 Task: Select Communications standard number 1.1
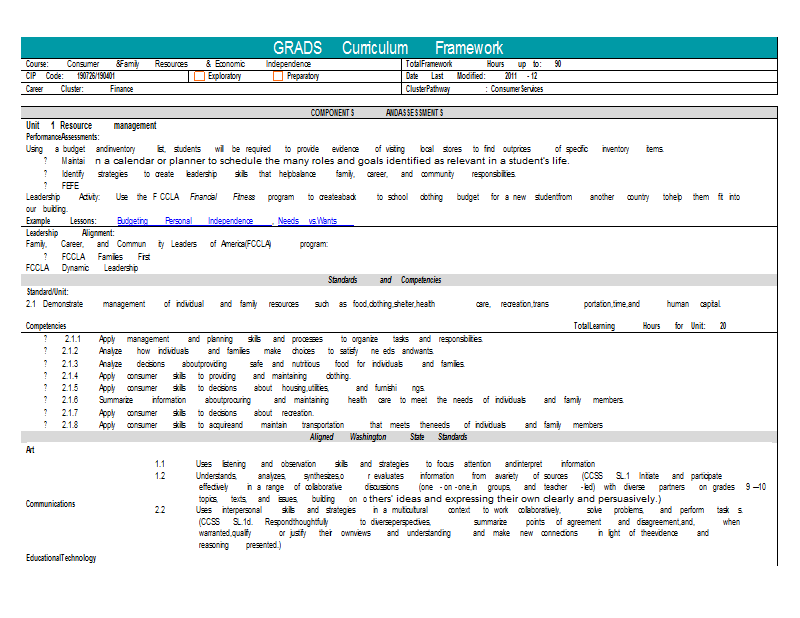pos(160,464)
